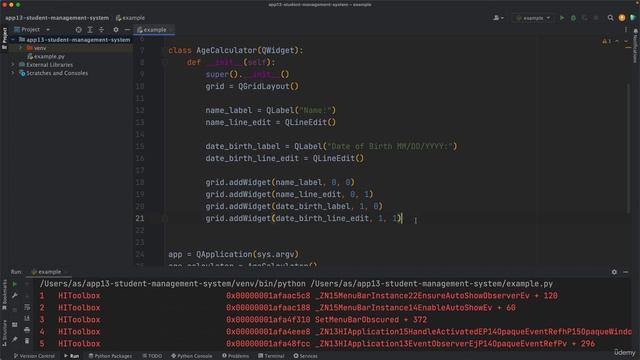Run the example configuration with the green play icon
Screen dimensions: 640x360
[562, 18]
